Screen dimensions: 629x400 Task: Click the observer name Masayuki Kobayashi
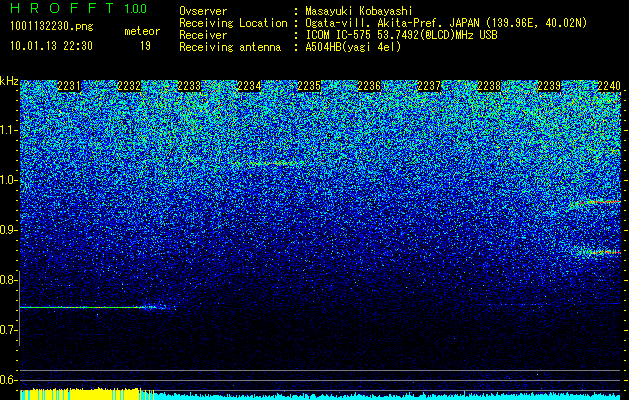[359, 11]
